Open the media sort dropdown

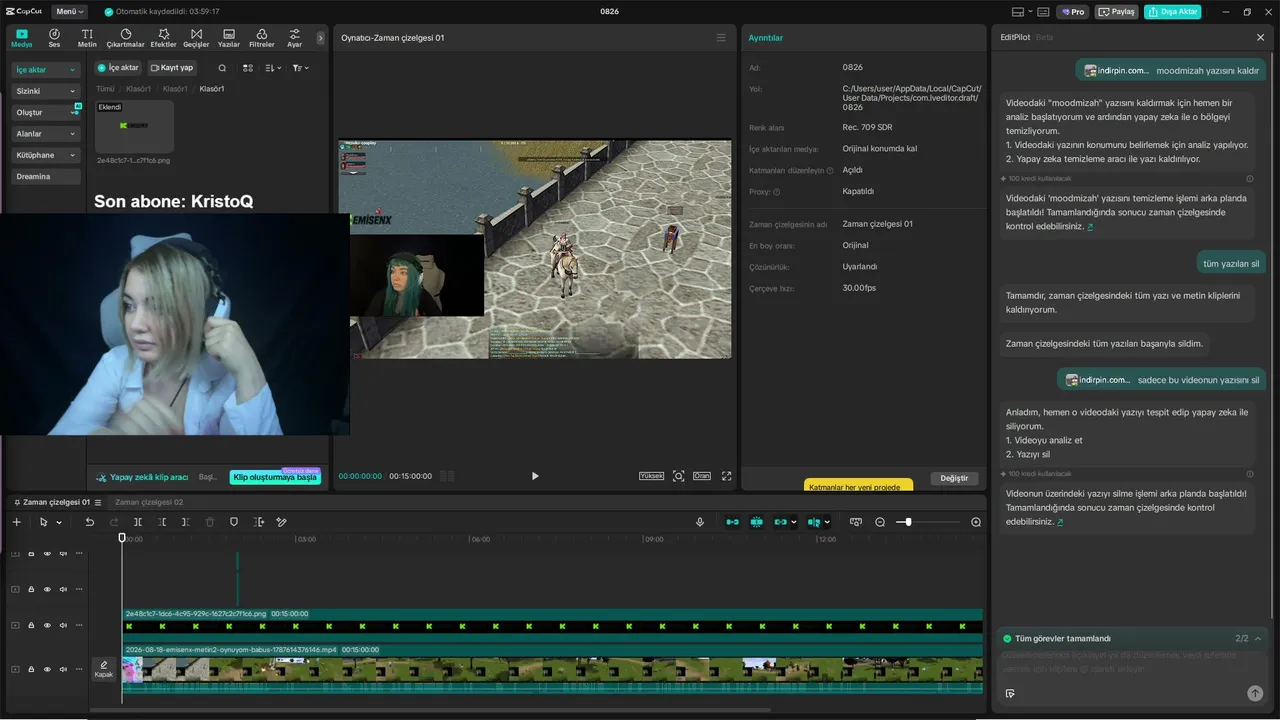pyautogui.click(x=274, y=68)
